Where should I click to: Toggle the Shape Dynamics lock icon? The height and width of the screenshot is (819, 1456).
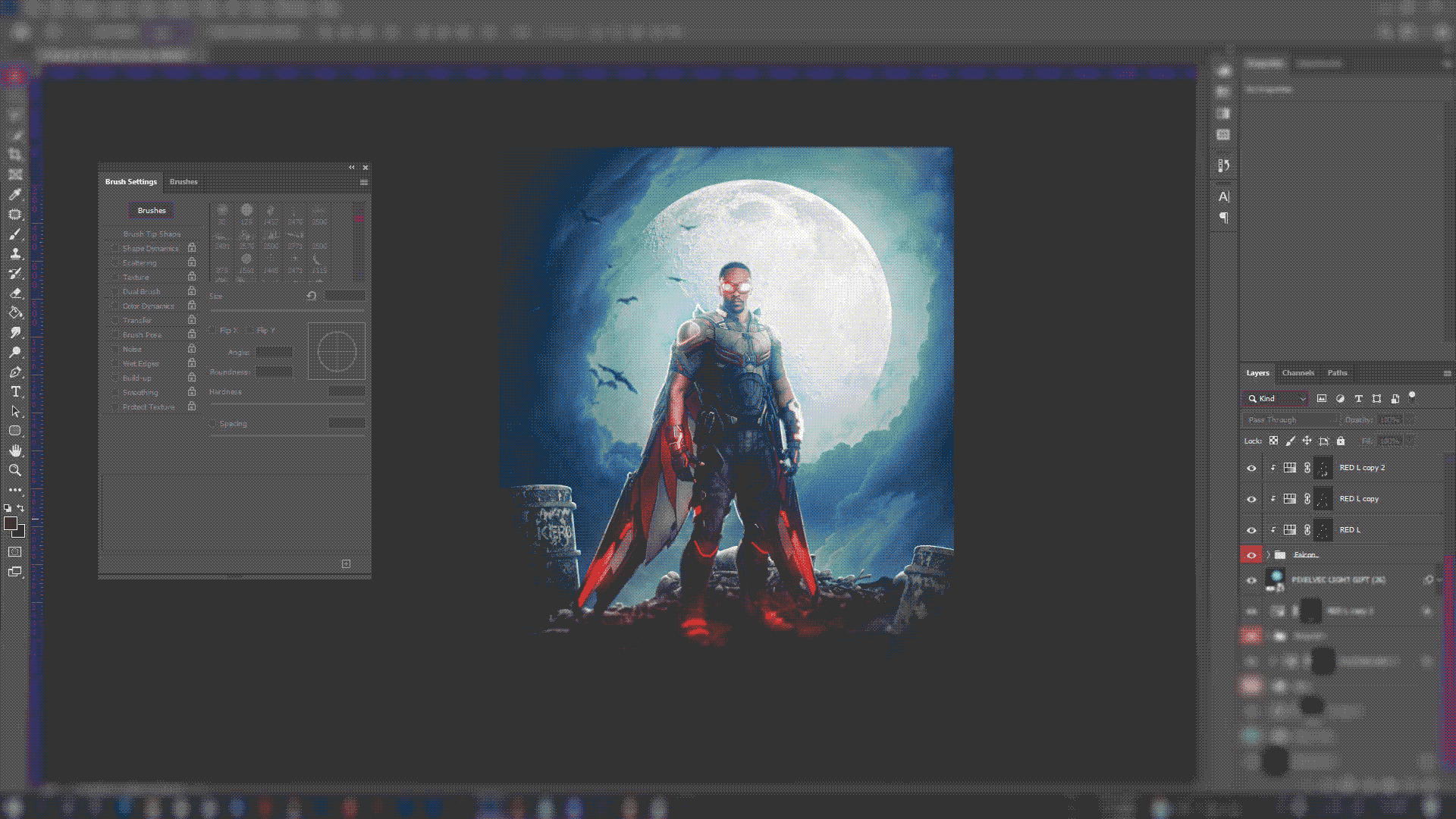point(192,248)
